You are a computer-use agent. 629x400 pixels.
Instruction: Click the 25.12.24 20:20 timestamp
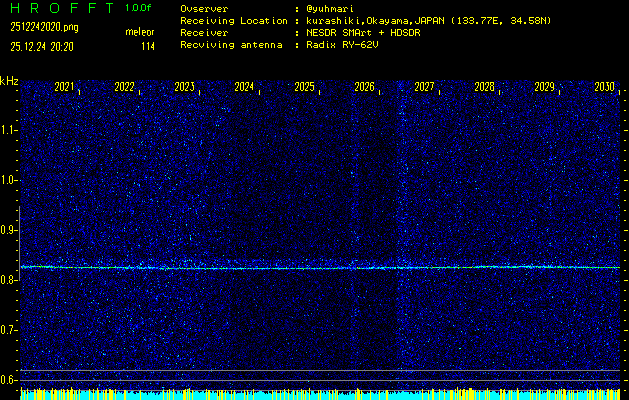coord(45,46)
